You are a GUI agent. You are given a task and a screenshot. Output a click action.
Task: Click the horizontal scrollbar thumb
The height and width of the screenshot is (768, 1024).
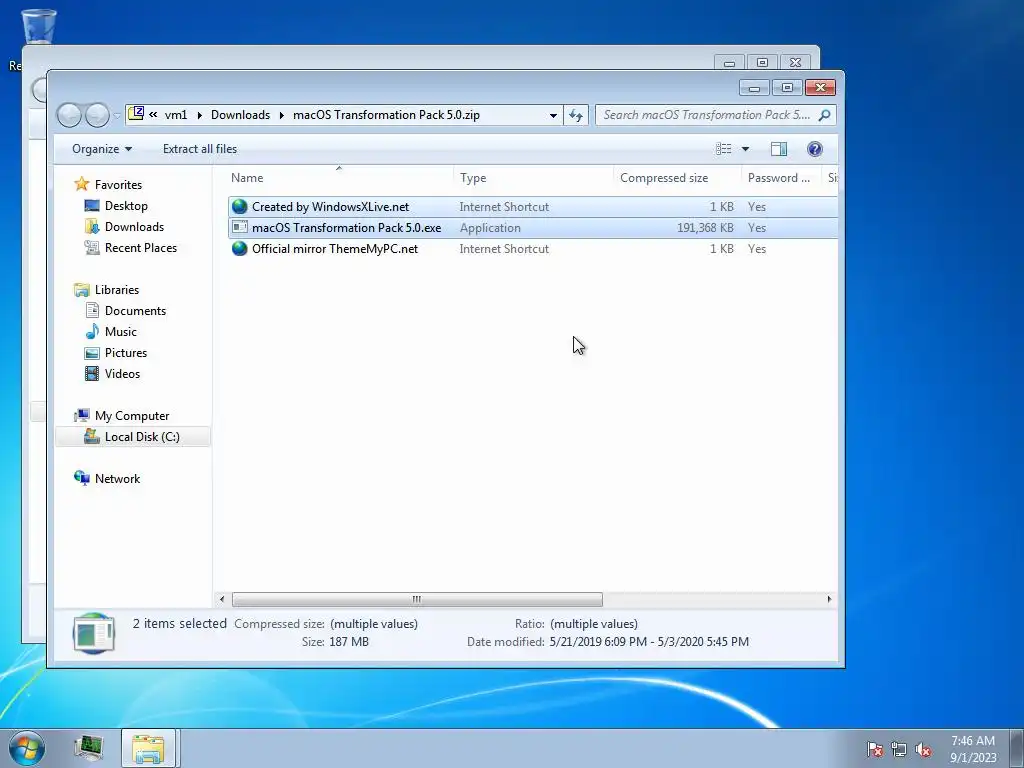(417, 599)
